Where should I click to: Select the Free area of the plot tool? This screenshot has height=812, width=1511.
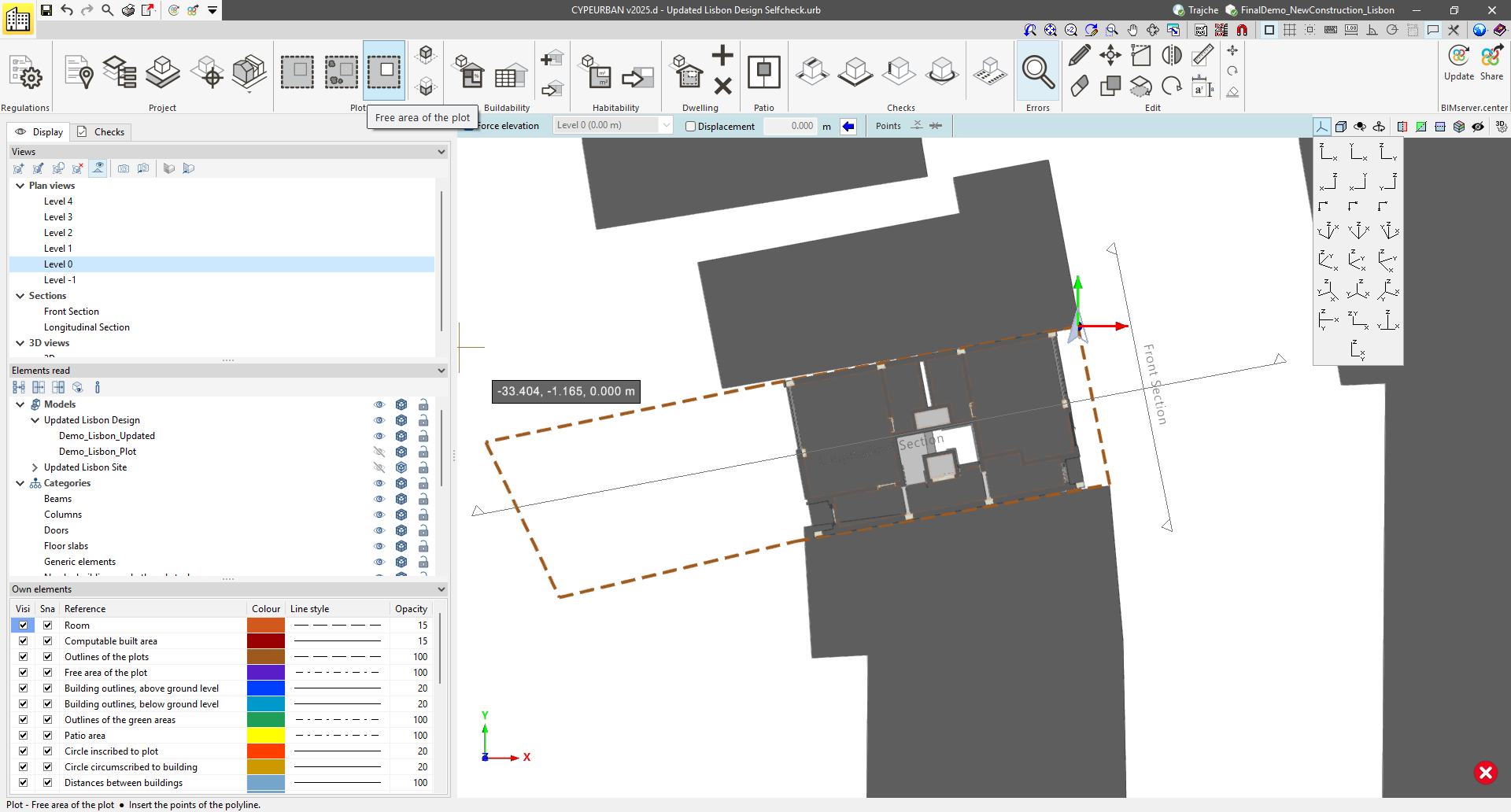tap(385, 71)
